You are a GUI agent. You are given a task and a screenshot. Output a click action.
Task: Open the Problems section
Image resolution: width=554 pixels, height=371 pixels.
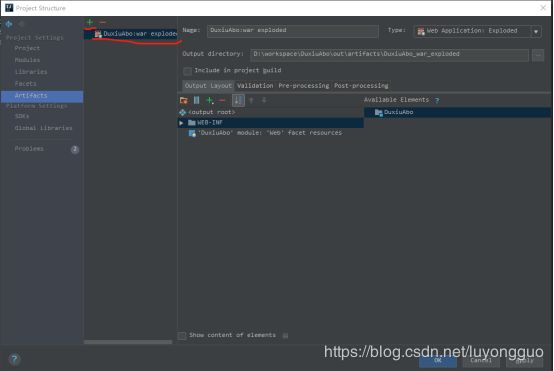point(29,149)
